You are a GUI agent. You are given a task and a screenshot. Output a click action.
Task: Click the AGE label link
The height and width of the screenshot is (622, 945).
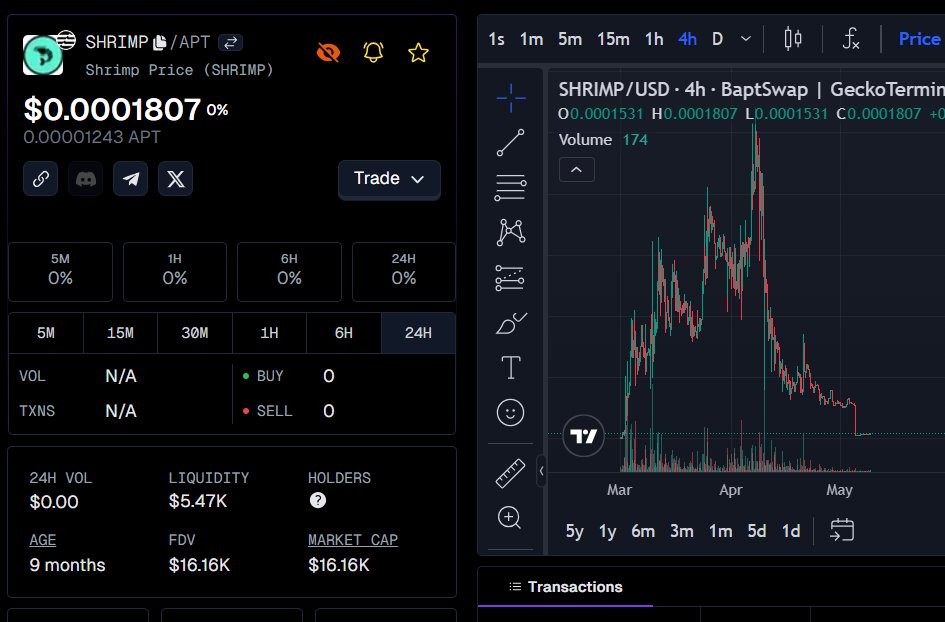click(x=43, y=540)
